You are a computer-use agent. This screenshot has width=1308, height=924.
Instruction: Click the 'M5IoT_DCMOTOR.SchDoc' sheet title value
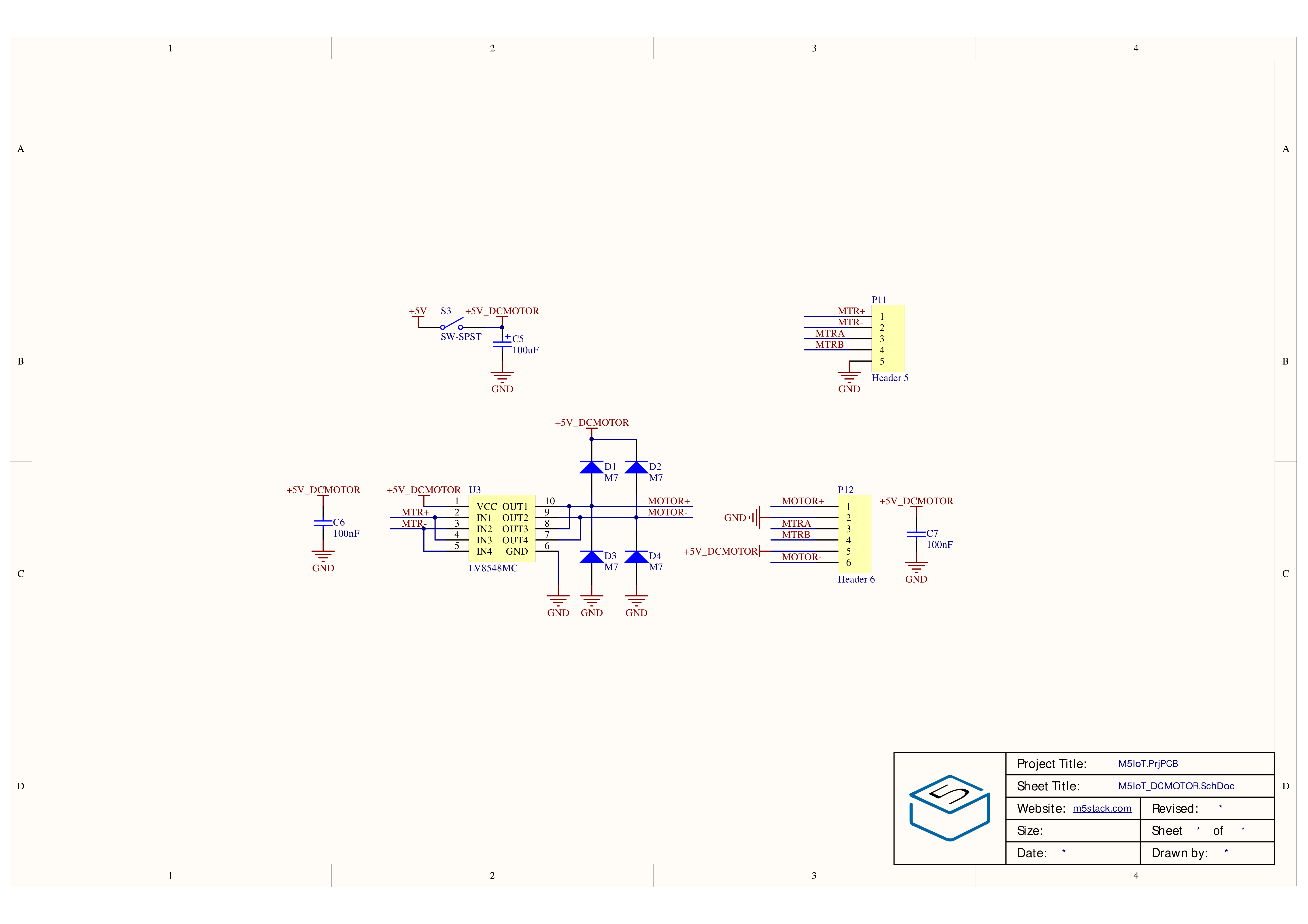[1176, 786]
